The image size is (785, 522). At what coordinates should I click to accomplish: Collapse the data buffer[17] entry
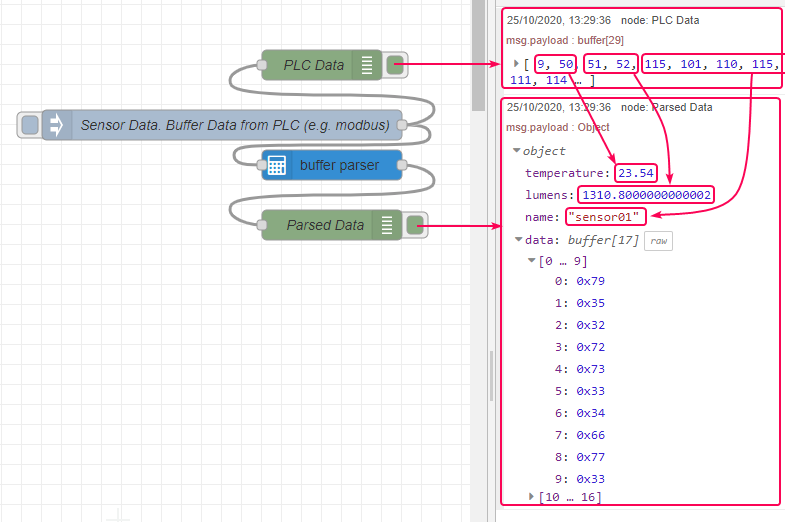pyautogui.click(x=517, y=240)
